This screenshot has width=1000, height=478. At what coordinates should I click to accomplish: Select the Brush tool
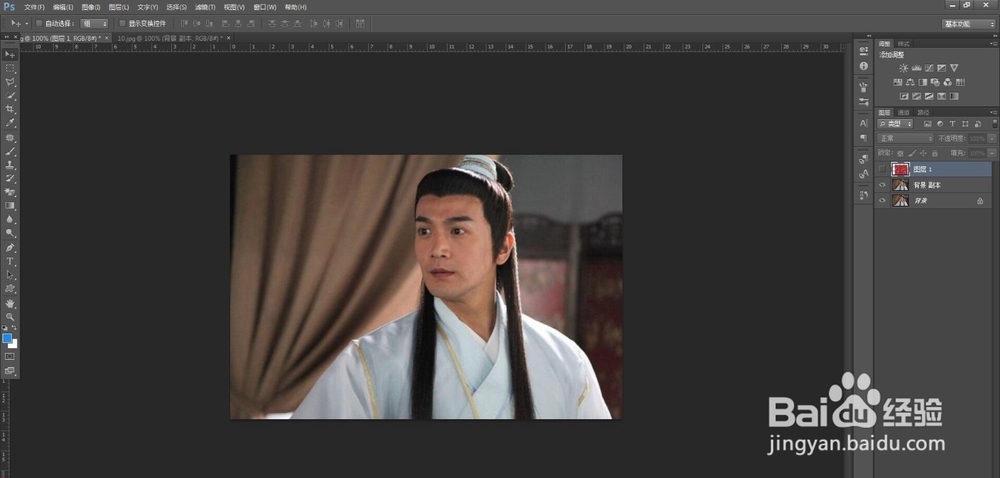pos(10,151)
